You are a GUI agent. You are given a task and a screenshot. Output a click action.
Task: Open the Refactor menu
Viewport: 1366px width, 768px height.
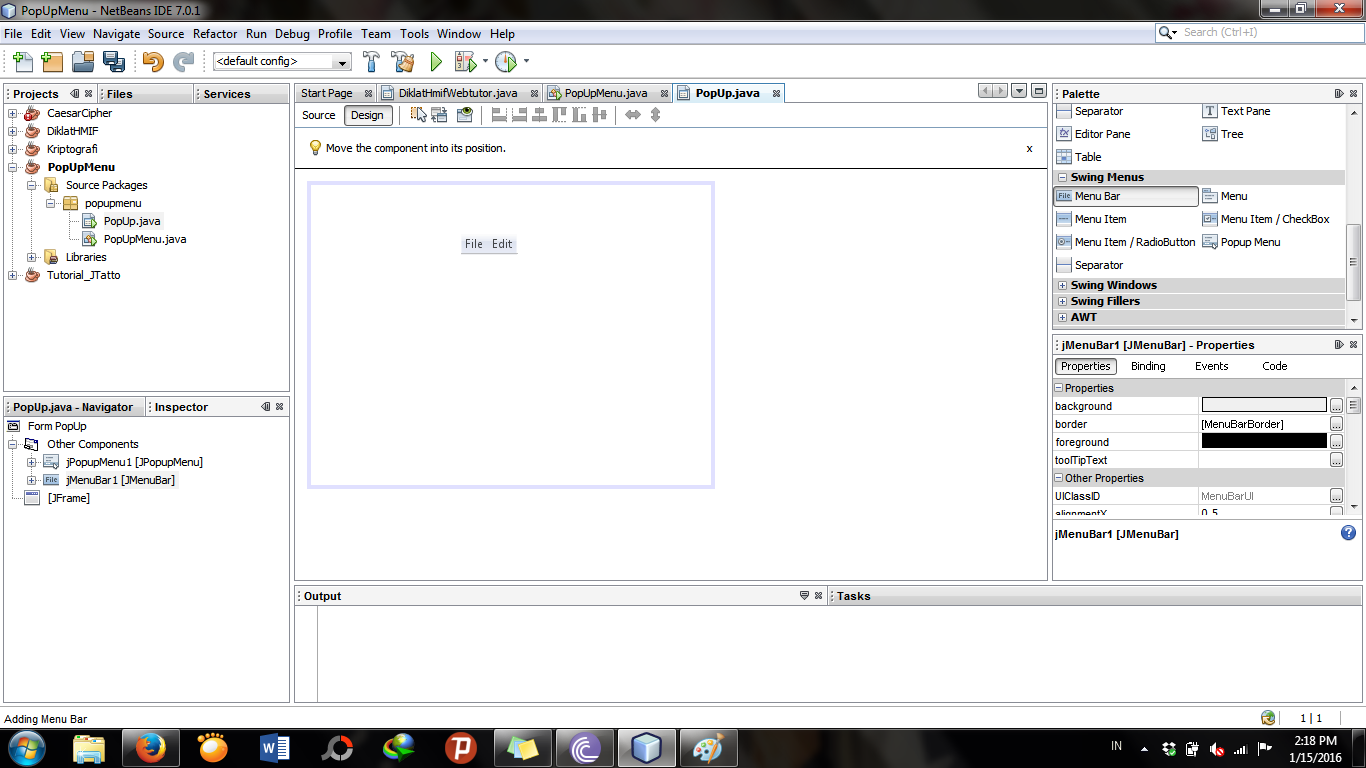[214, 33]
